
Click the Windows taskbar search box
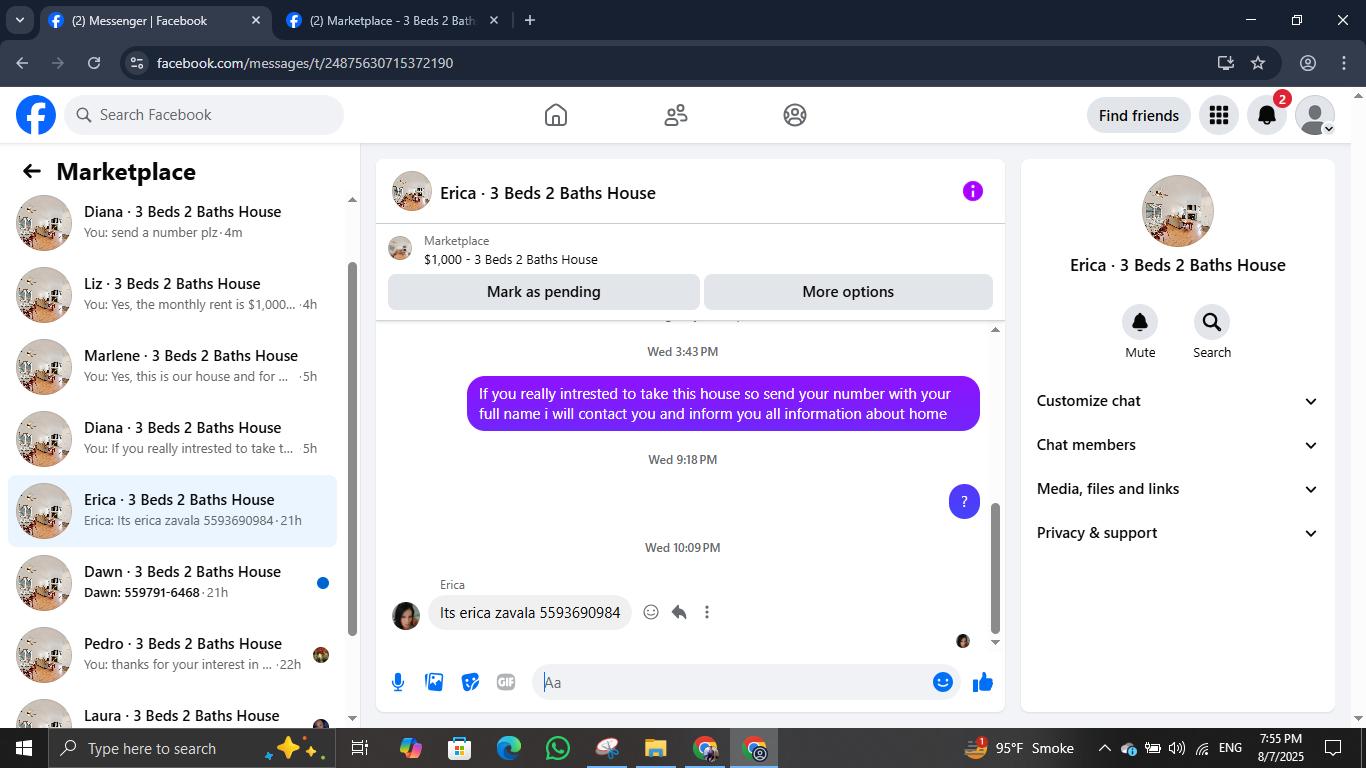pos(190,748)
